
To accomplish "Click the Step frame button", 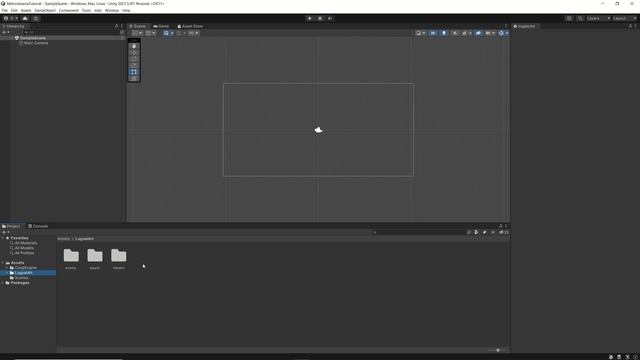I will (330, 18).
